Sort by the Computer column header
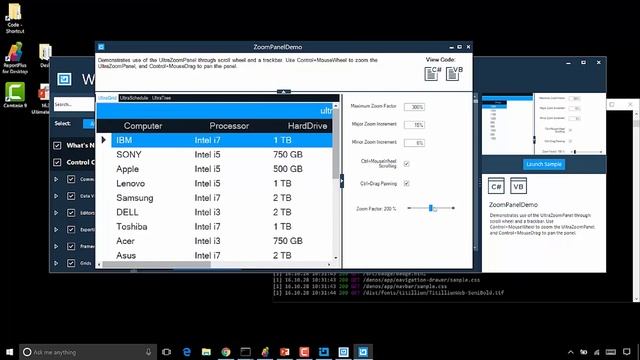This screenshot has height=360, width=640. point(143,126)
